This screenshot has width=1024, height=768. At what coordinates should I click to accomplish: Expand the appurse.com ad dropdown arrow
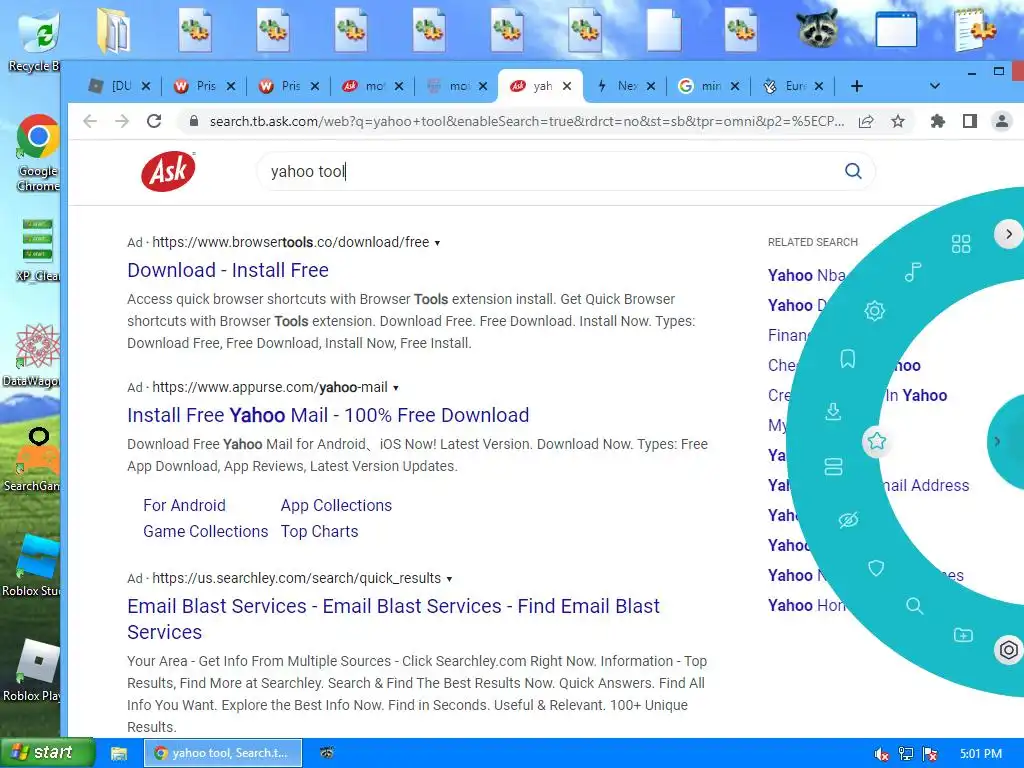[396, 388]
